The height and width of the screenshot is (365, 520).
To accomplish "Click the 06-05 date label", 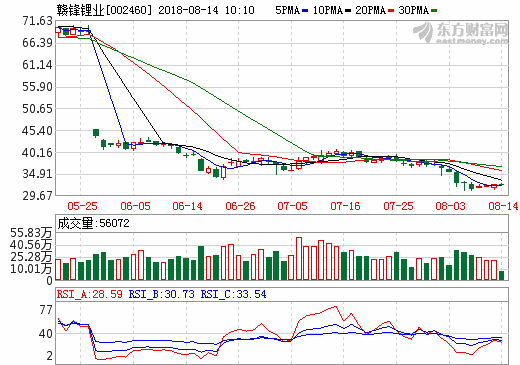I will tap(135, 206).
